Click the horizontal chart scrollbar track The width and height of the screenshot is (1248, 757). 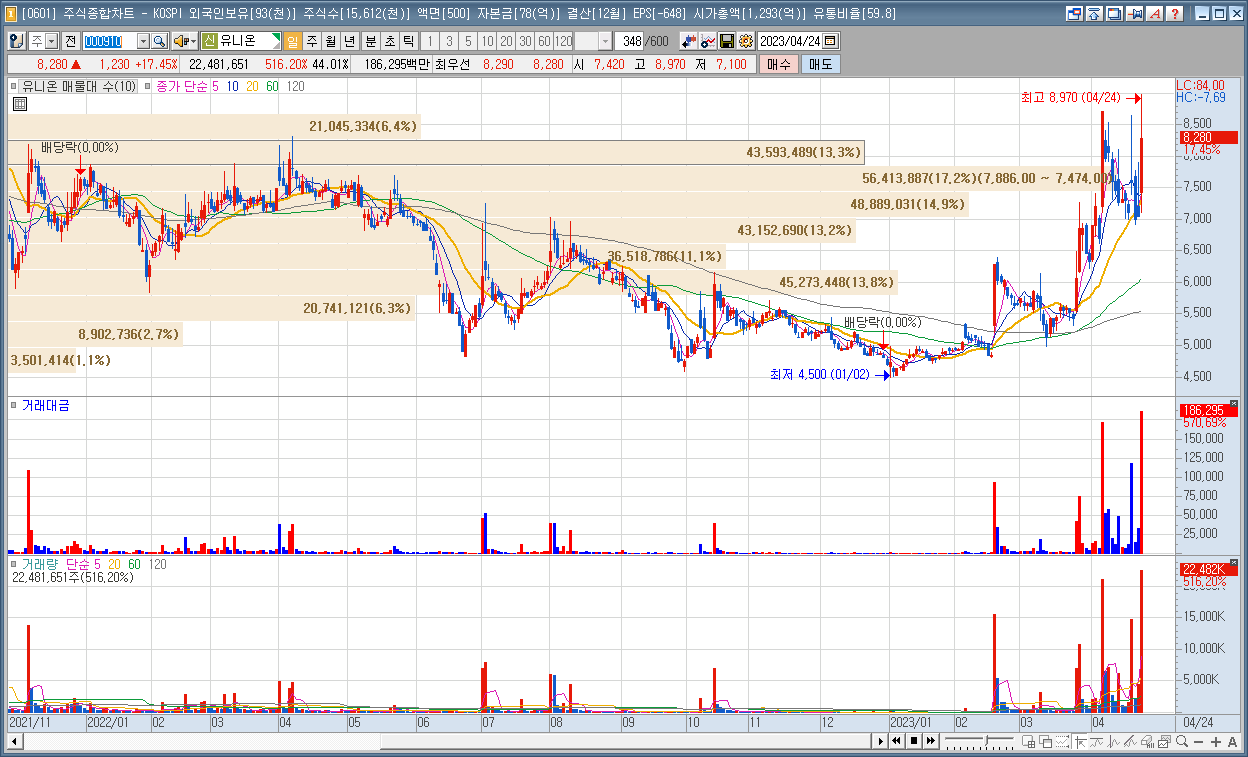click(x=445, y=741)
